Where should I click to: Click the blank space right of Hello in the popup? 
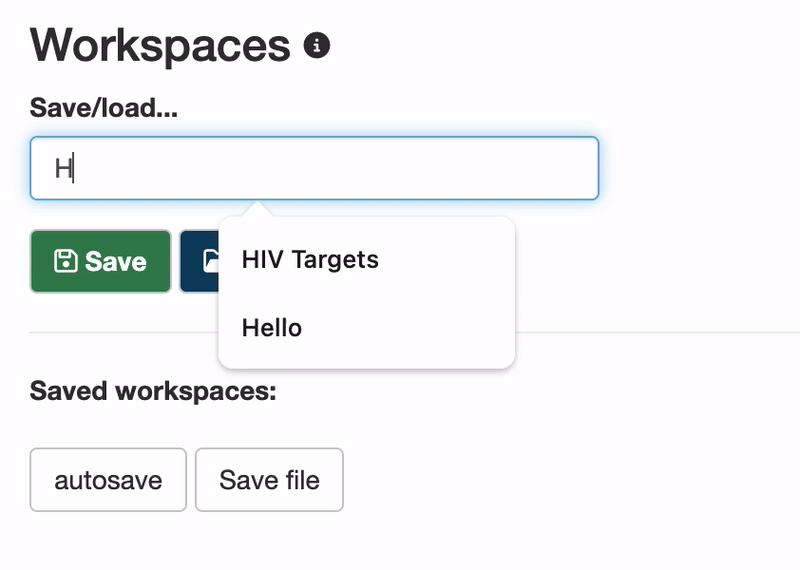point(420,328)
